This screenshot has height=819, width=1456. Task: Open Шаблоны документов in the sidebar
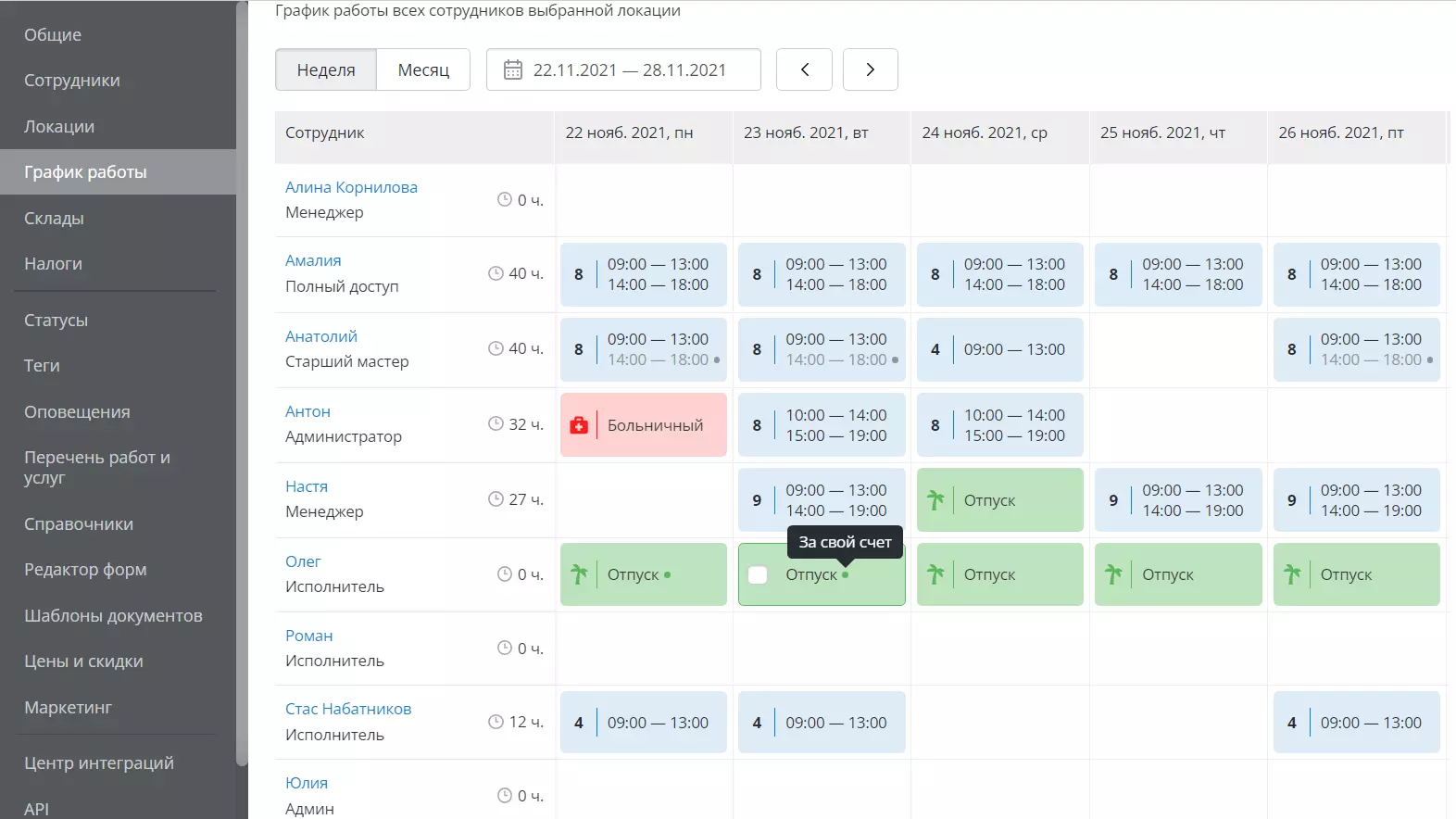(x=113, y=615)
